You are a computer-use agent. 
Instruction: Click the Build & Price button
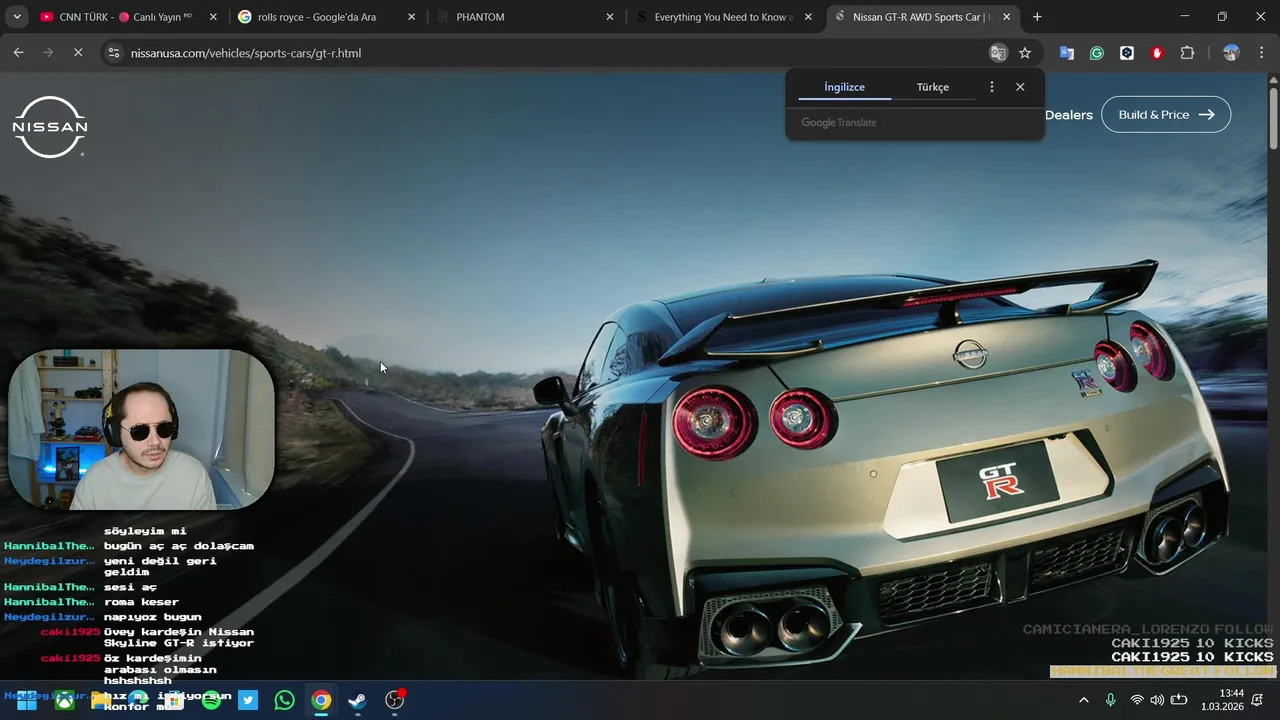click(1166, 115)
